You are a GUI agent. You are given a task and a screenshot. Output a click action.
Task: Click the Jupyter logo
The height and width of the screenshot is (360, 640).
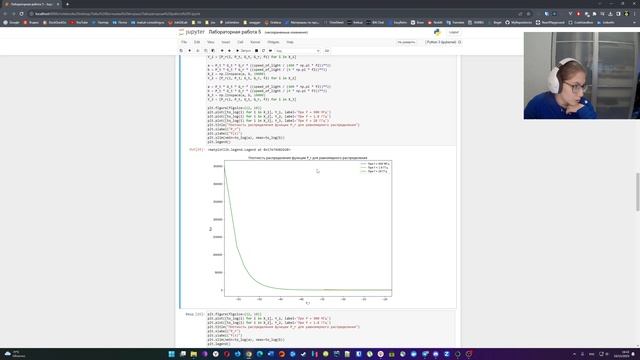click(x=192, y=32)
